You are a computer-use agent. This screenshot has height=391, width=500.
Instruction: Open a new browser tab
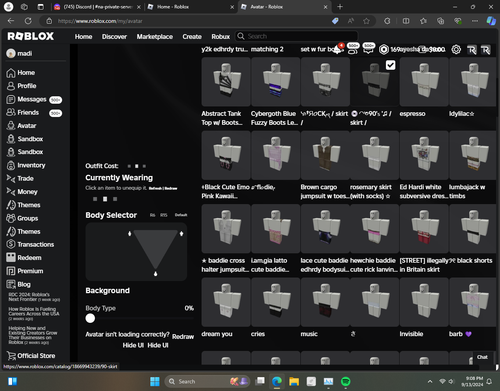[340, 7]
